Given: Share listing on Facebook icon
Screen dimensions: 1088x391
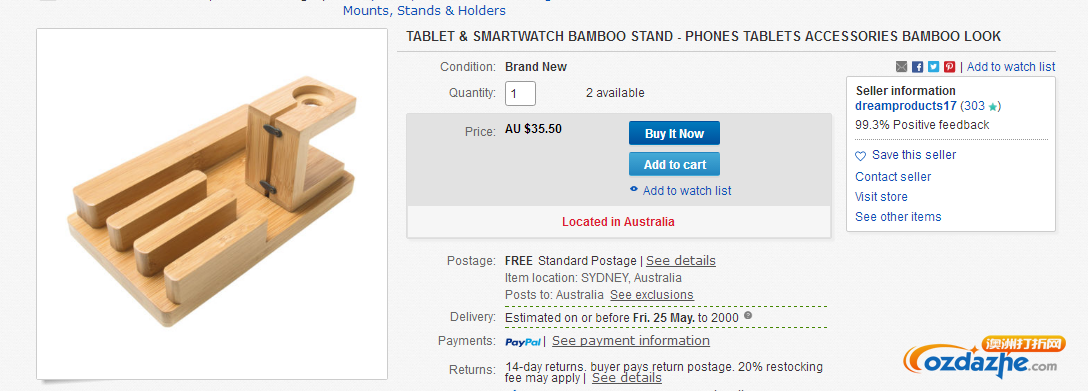Looking at the screenshot, I should [x=917, y=67].
